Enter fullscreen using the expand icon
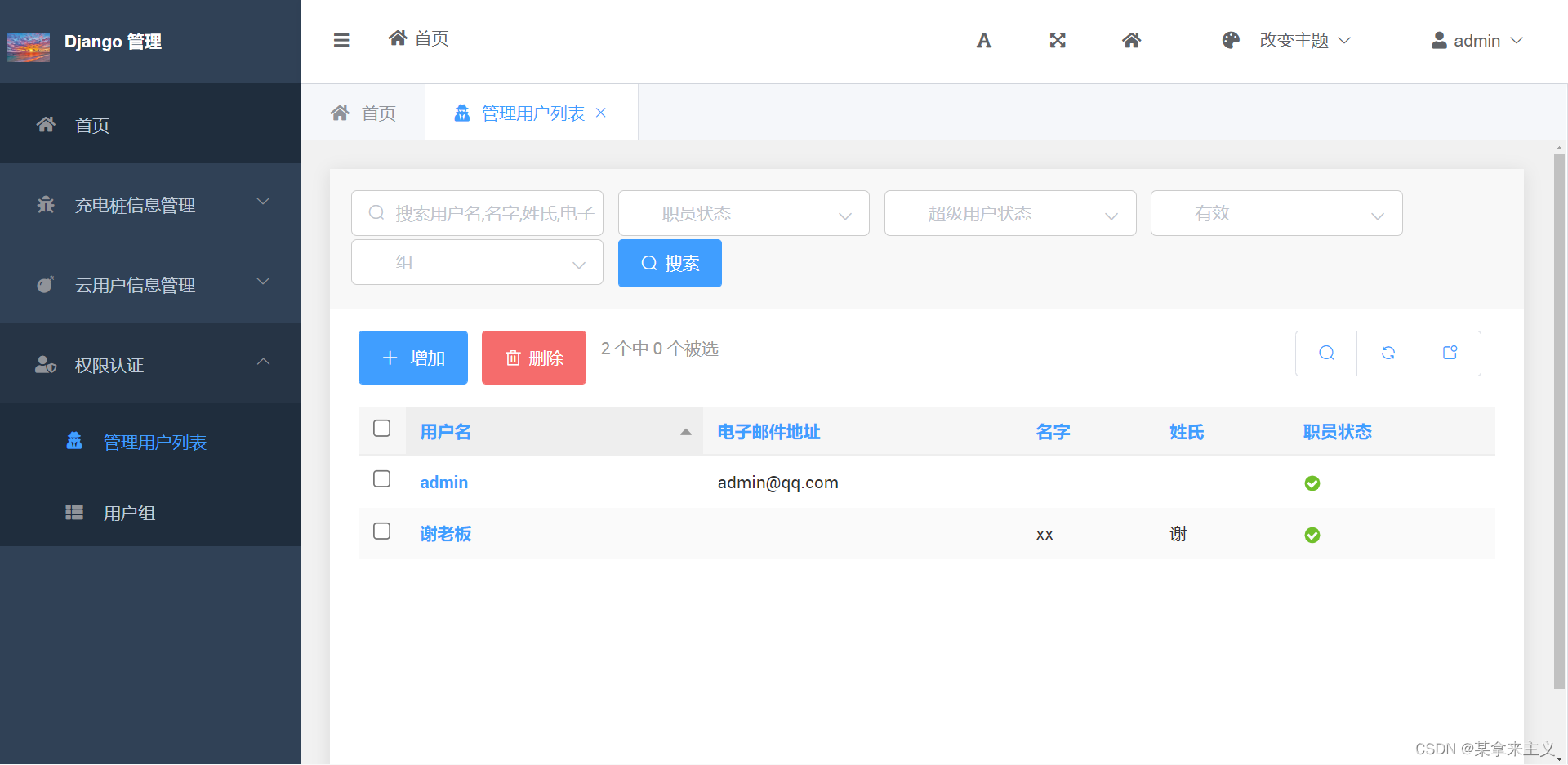Viewport: 1568px width, 765px height. (x=1058, y=39)
